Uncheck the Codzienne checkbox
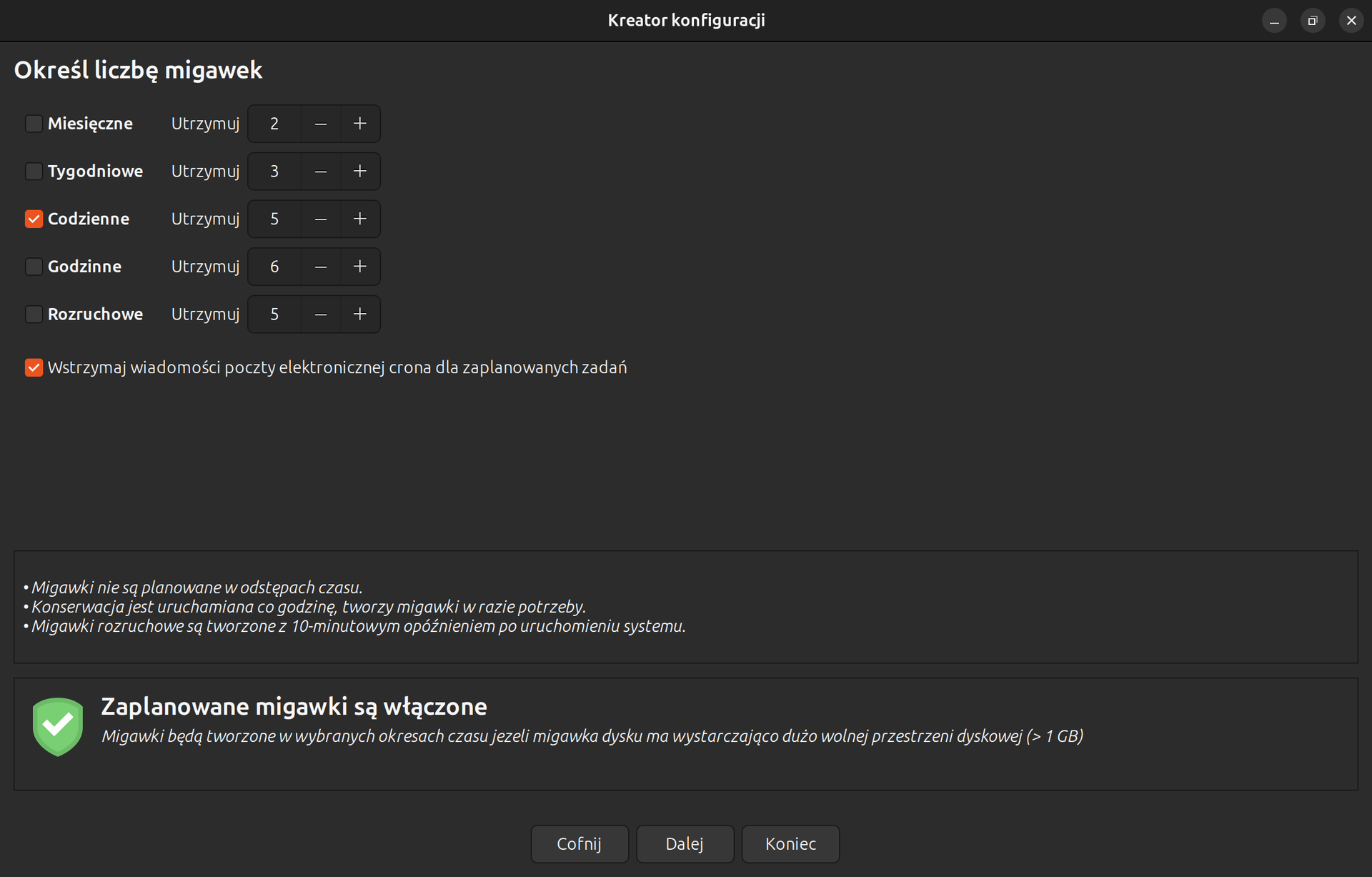This screenshot has width=1372, height=877. tap(34, 219)
